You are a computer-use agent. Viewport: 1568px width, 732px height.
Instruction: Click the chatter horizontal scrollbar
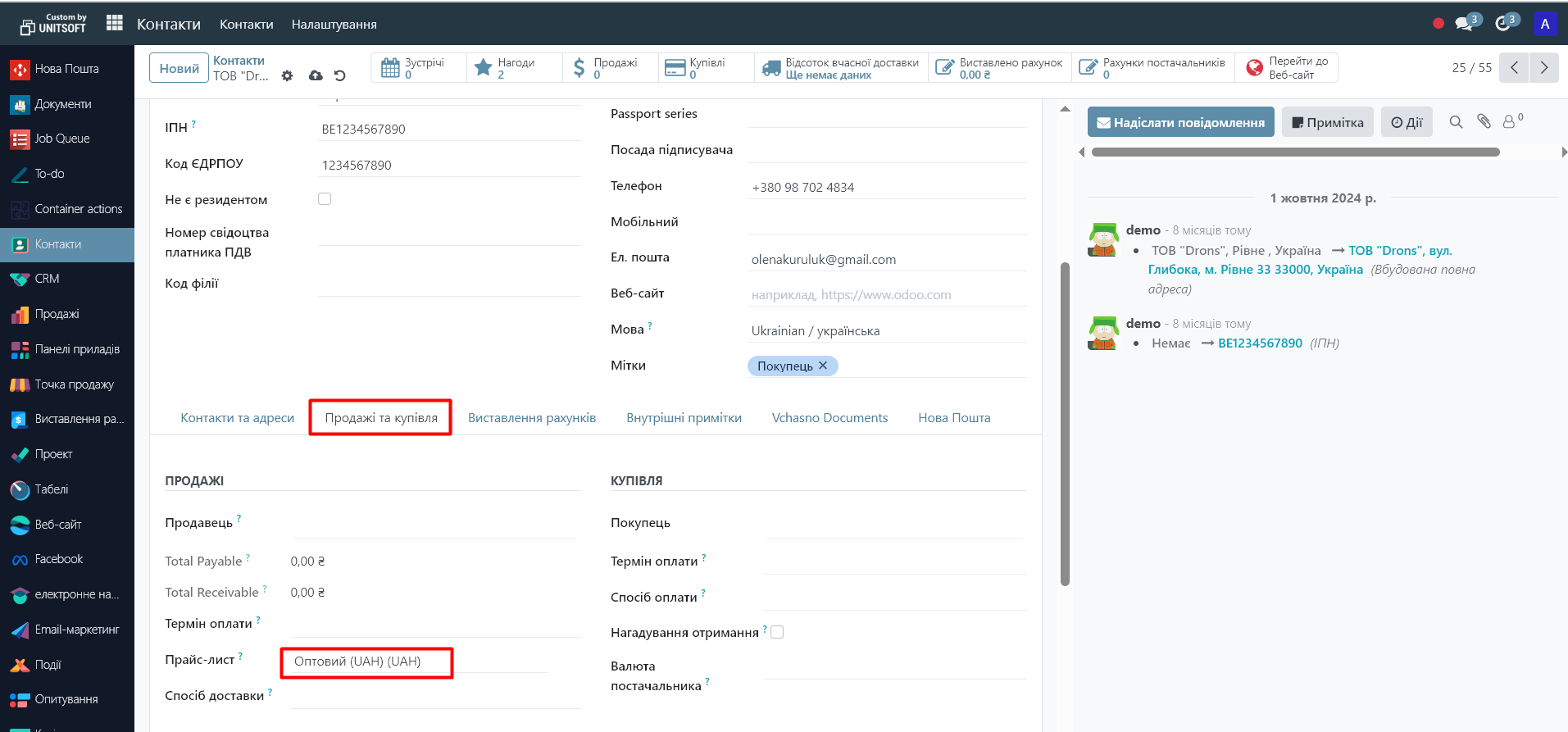click(x=1295, y=152)
